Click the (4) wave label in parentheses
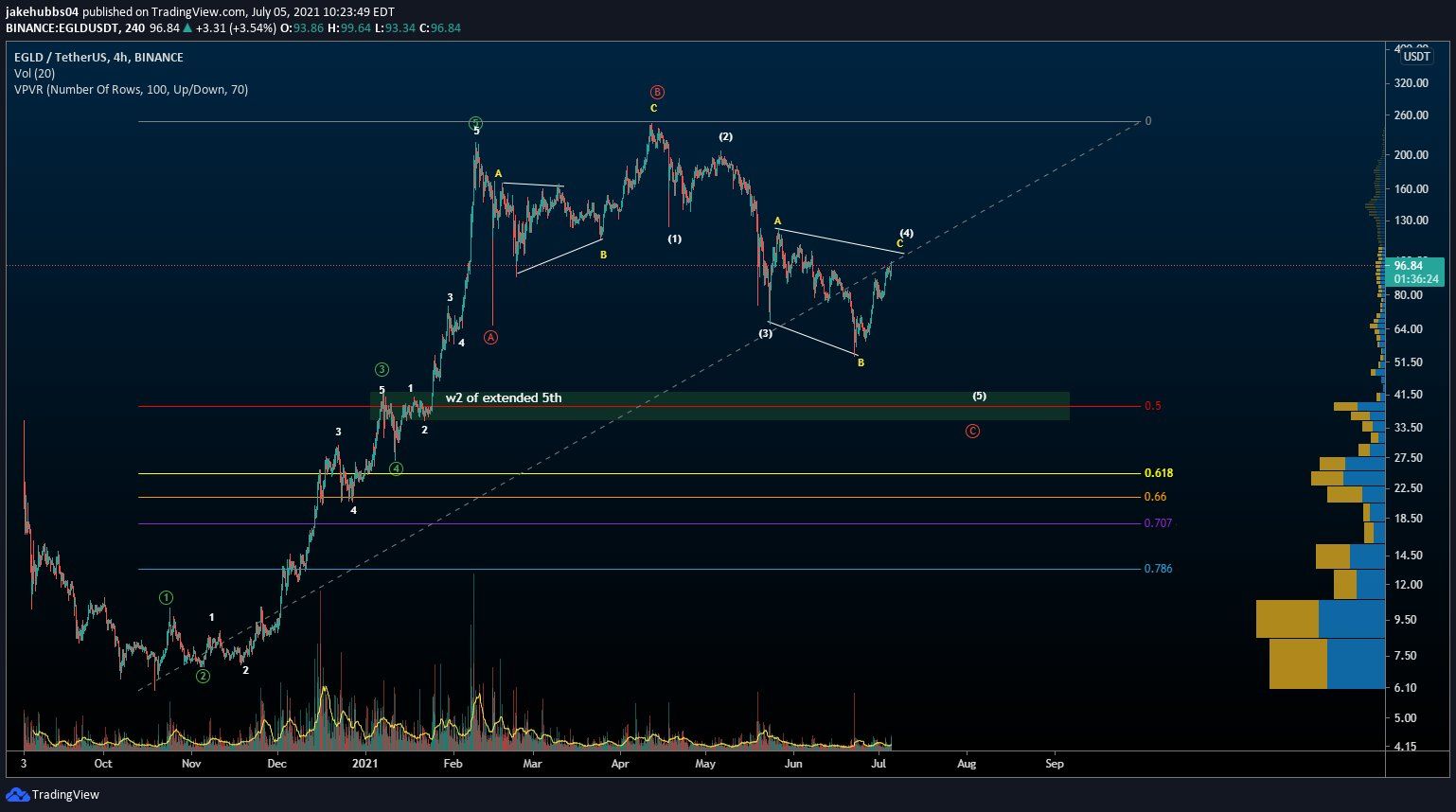Screen dimensions: 1456x812 (x=906, y=233)
